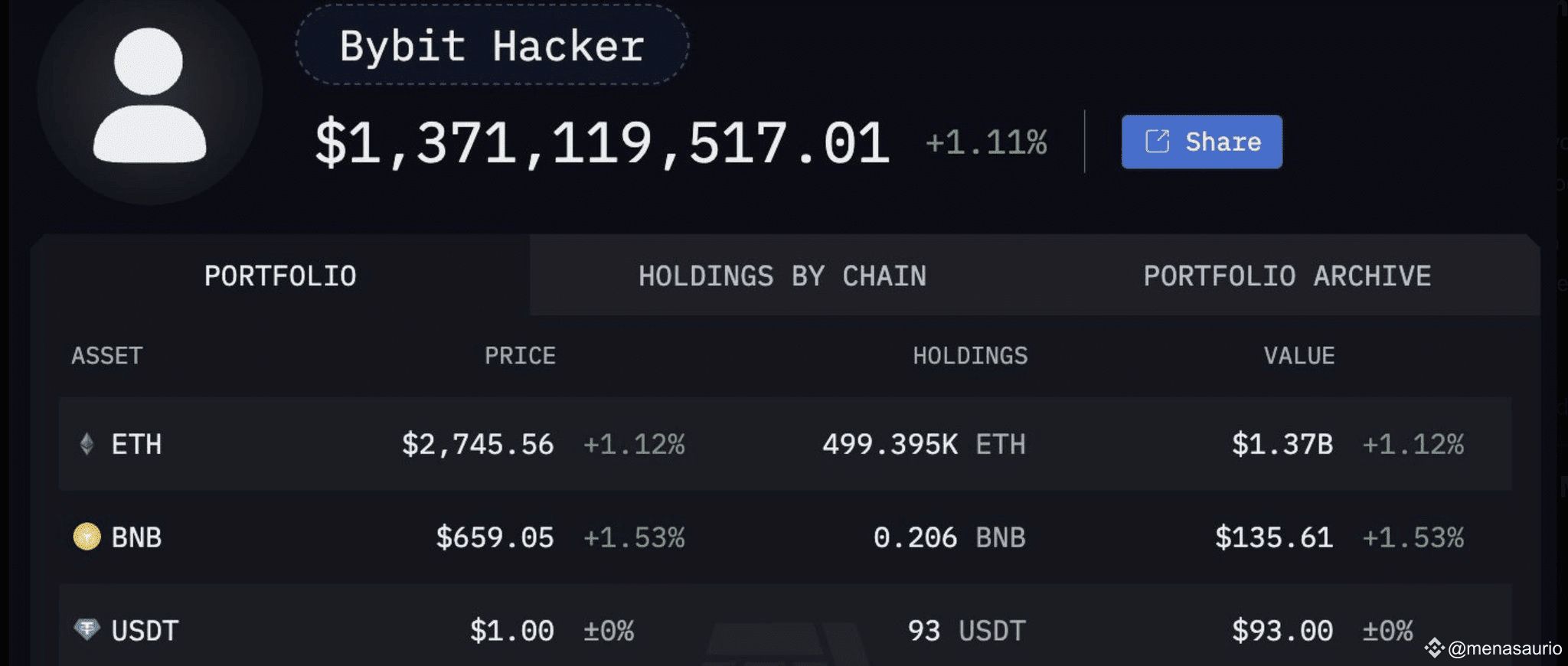
Task: Click the USDT Tether icon
Action: point(87,629)
